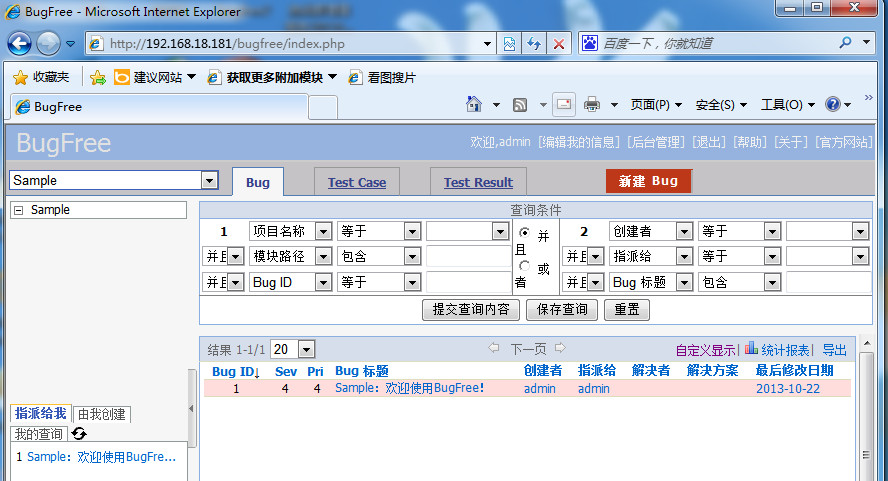
Task: Open the 指派给 field dropdown
Action: [684, 257]
